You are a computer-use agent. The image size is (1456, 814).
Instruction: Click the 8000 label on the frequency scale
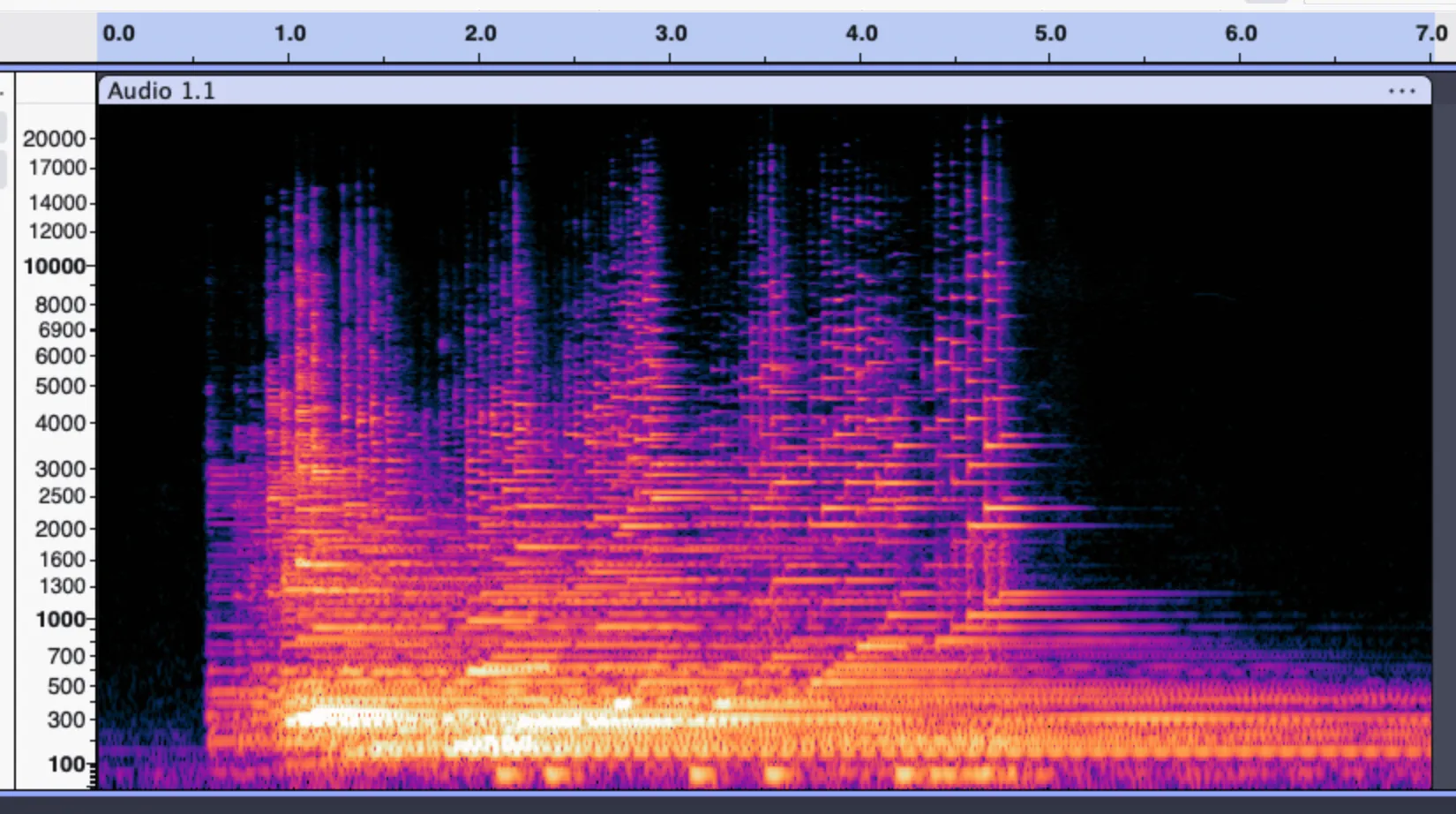pyautogui.click(x=61, y=305)
